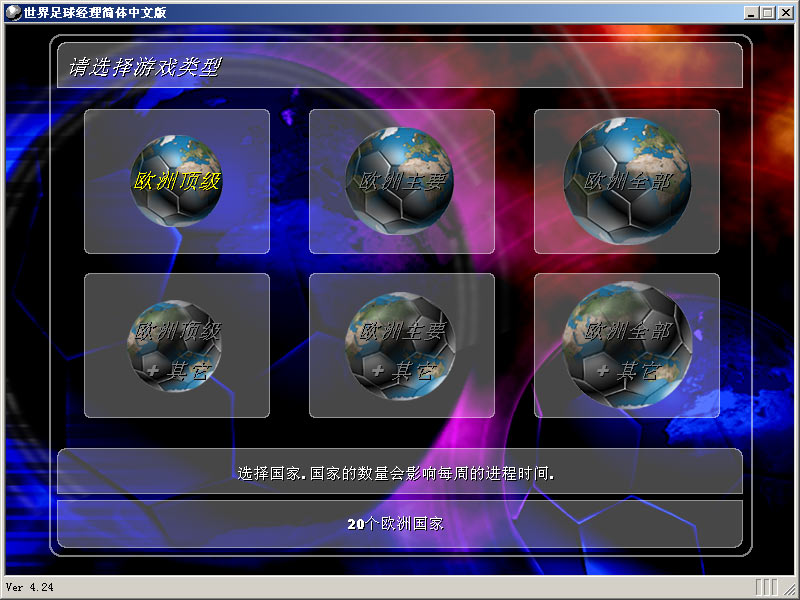The height and width of the screenshot is (600, 800).
Task: Close the 世界足球经理 window
Action: click(785, 13)
